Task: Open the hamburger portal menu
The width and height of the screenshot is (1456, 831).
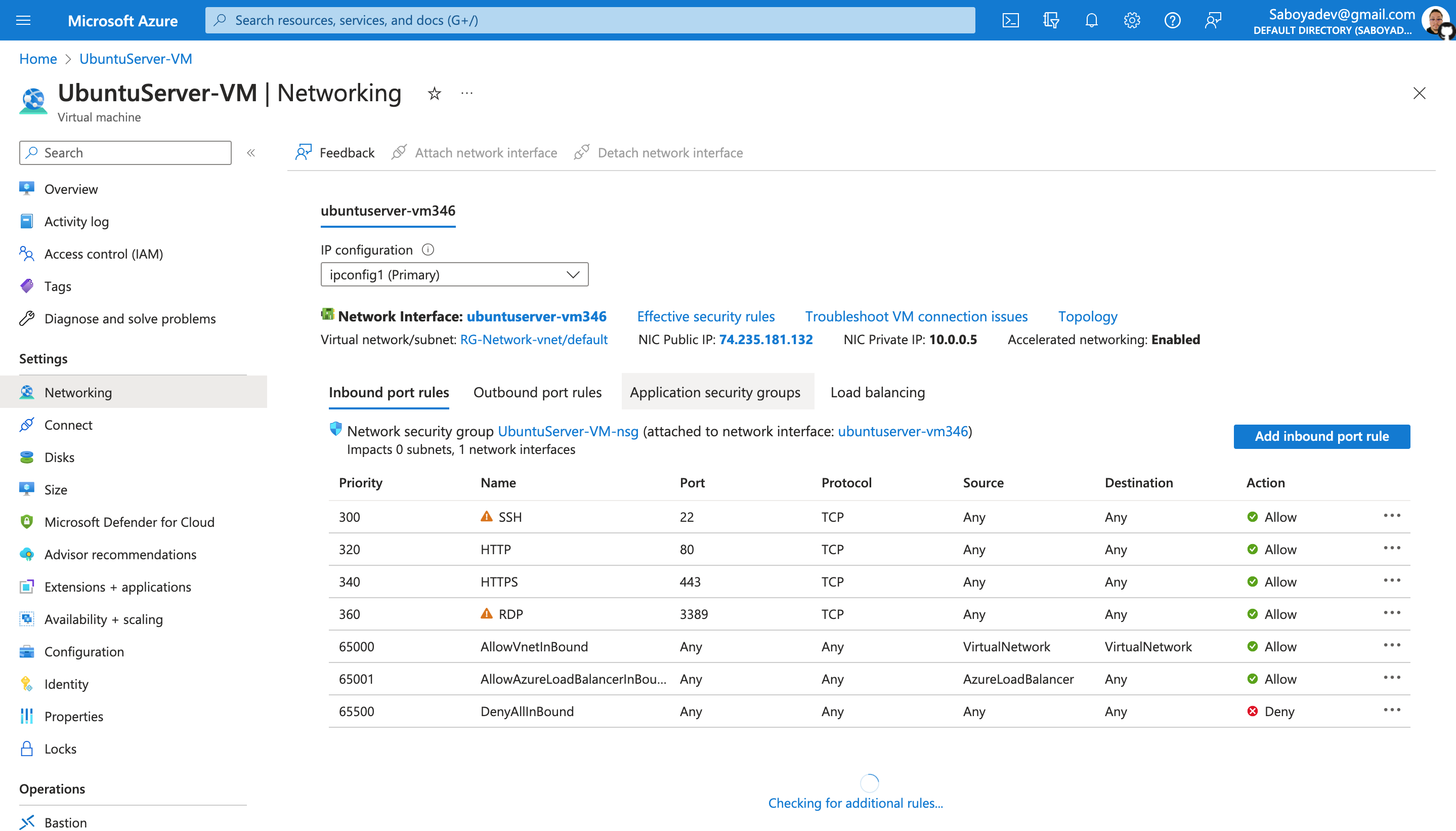Action: 23,21
